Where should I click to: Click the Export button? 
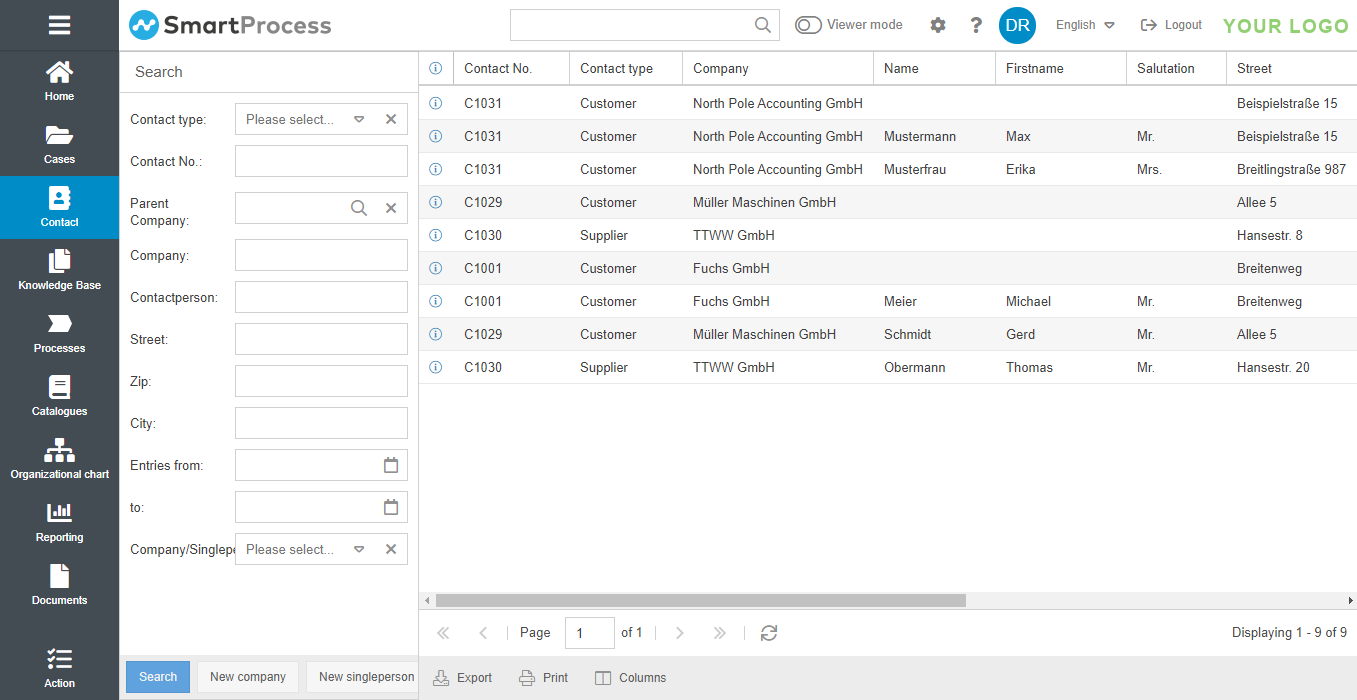(463, 678)
